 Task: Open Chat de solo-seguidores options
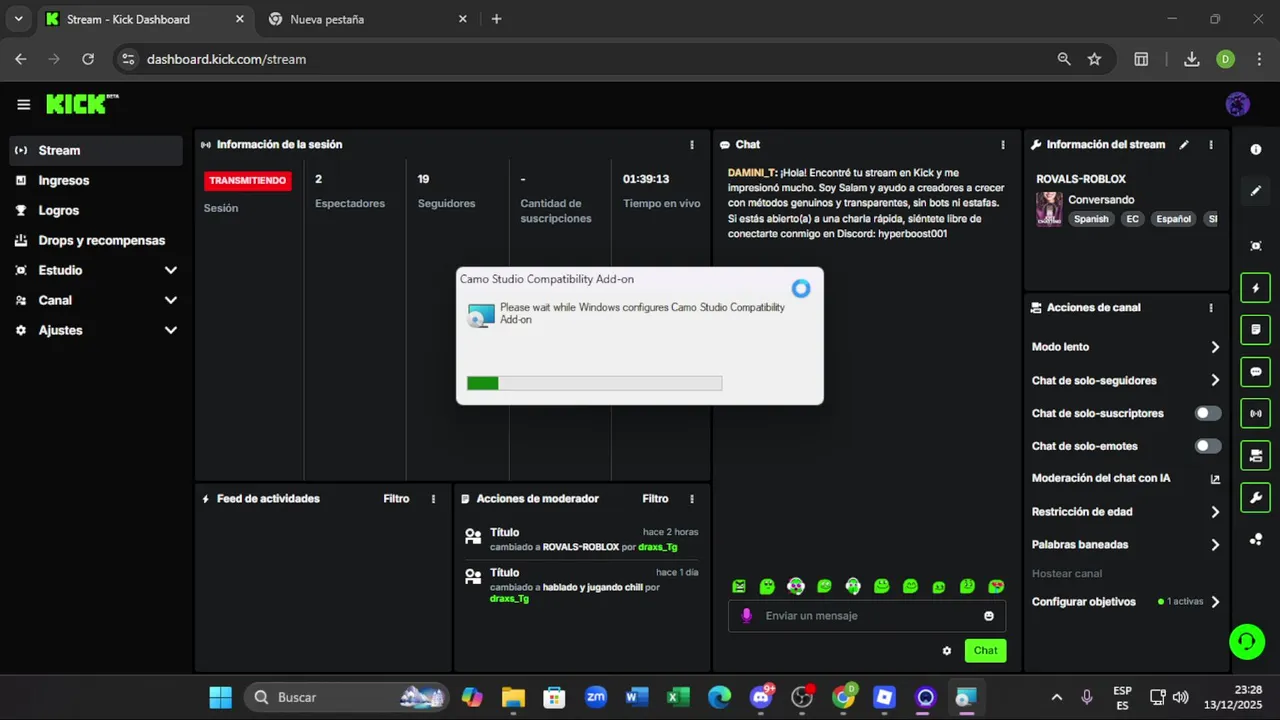click(1126, 380)
